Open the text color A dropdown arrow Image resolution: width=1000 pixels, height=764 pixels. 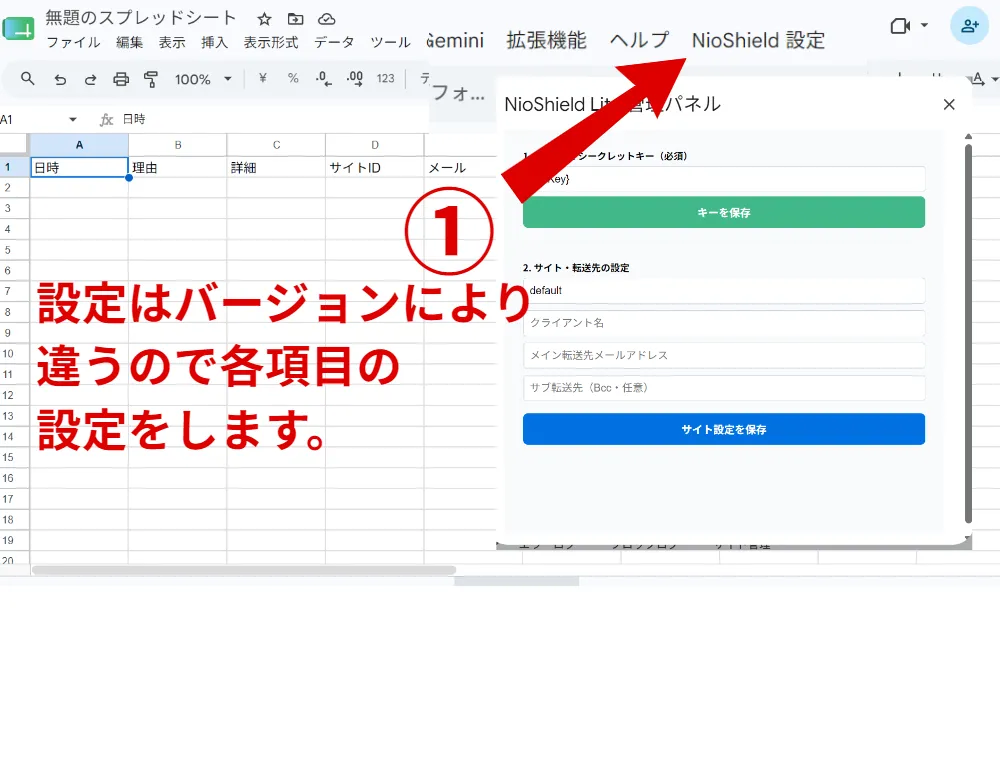tap(994, 80)
